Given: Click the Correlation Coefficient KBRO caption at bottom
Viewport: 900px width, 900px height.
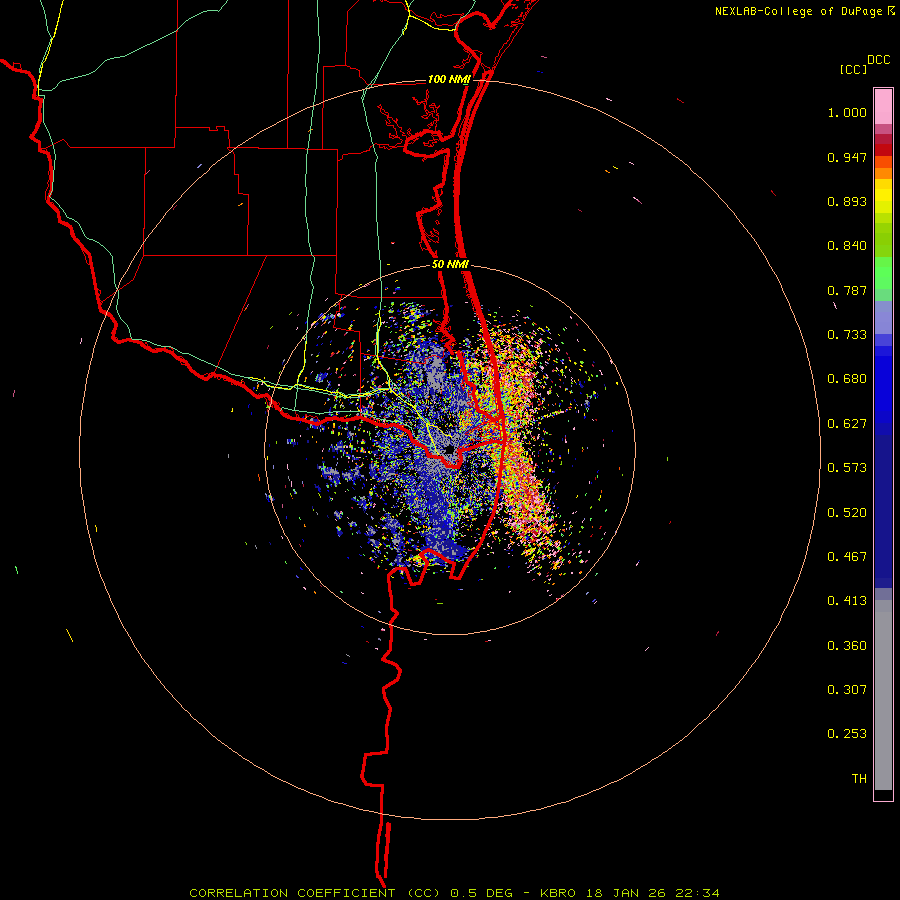Looking at the screenshot, I should pyautogui.click(x=454, y=893).
